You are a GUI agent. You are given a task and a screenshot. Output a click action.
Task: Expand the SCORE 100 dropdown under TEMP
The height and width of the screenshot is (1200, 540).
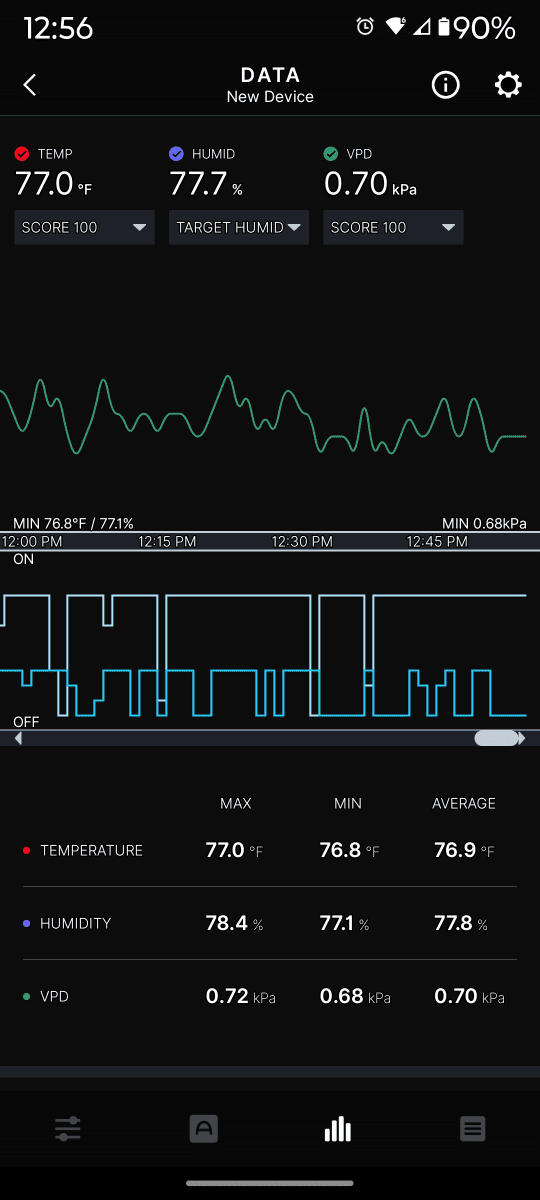pos(84,227)
